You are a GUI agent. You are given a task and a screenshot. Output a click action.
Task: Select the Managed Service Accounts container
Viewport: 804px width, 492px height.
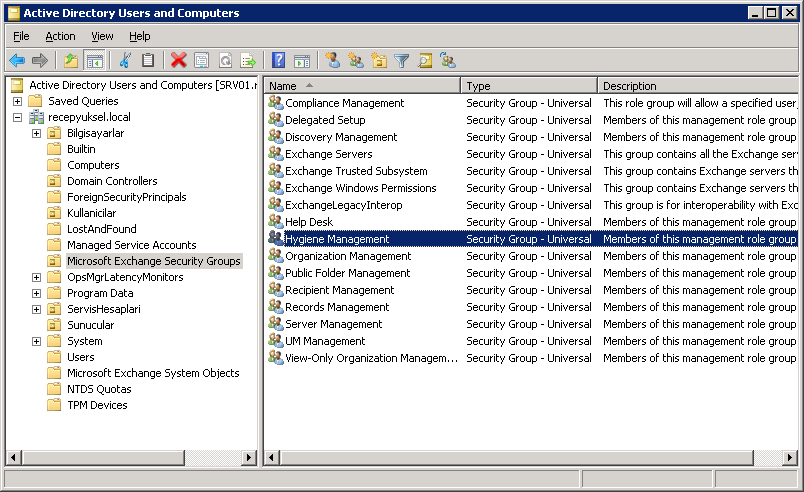(x=131, y=245)
